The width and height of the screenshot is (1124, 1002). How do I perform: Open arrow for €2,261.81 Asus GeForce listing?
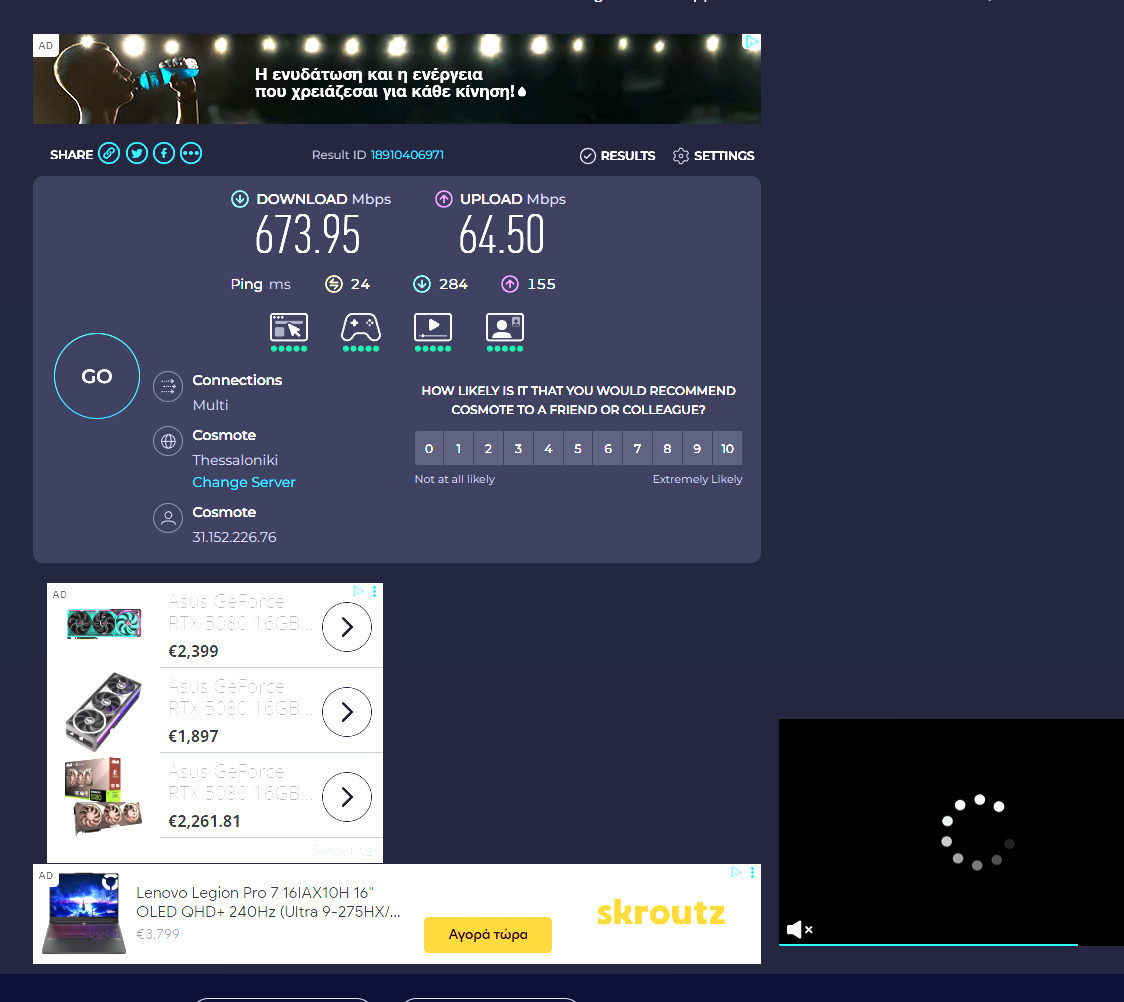coord(347,797)
